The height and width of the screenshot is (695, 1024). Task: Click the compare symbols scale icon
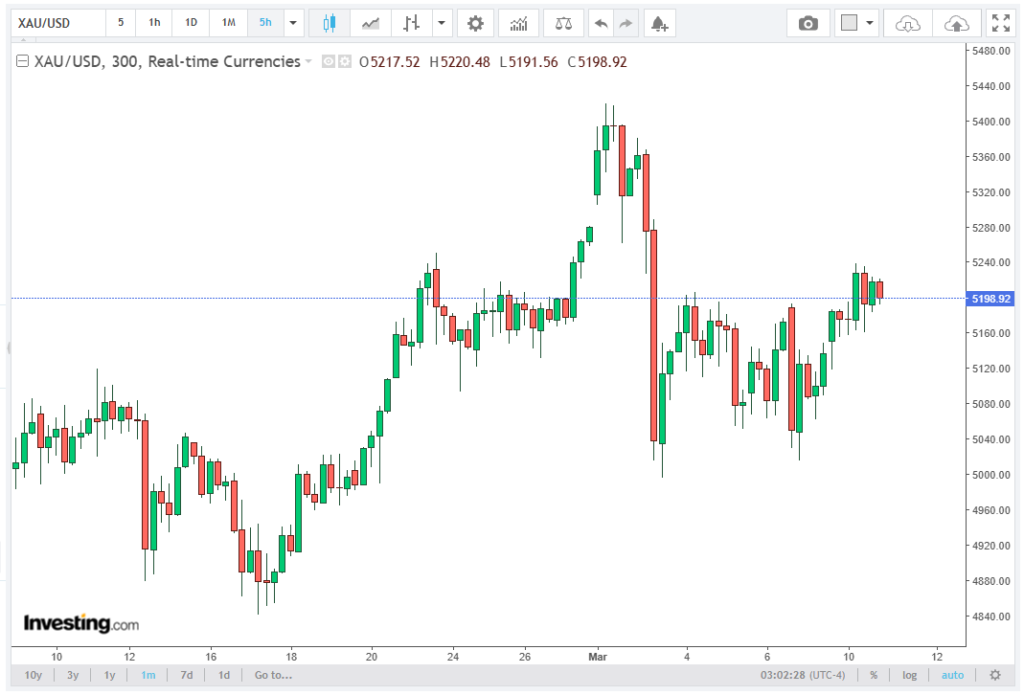coord(564,23)
